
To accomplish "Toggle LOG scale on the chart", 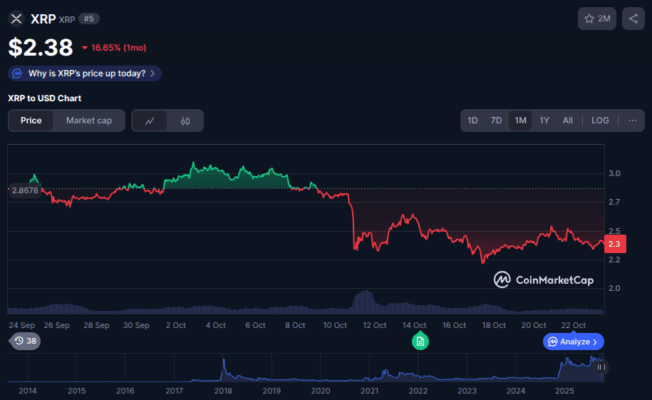I will pos(600,121).
